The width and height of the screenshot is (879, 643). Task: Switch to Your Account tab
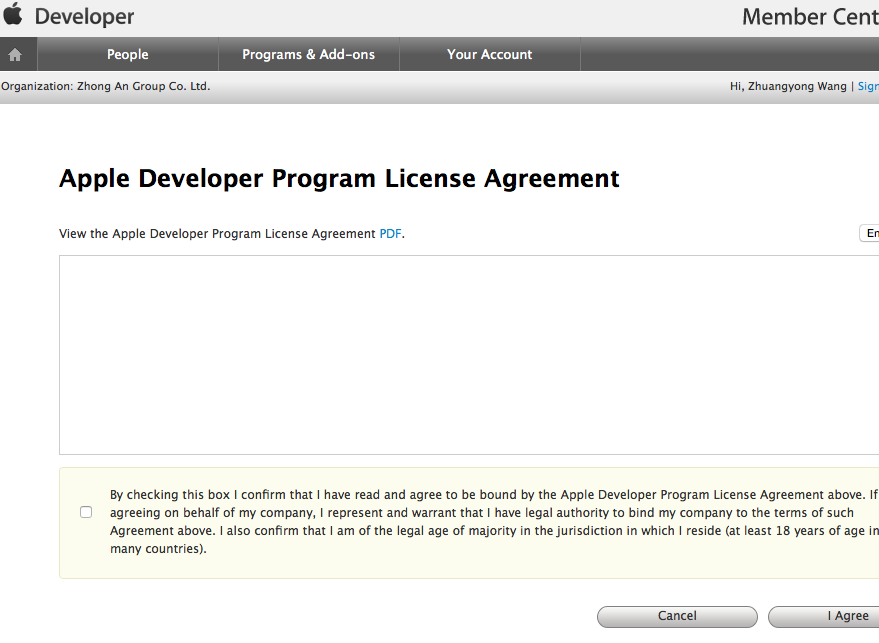point(489,54)
